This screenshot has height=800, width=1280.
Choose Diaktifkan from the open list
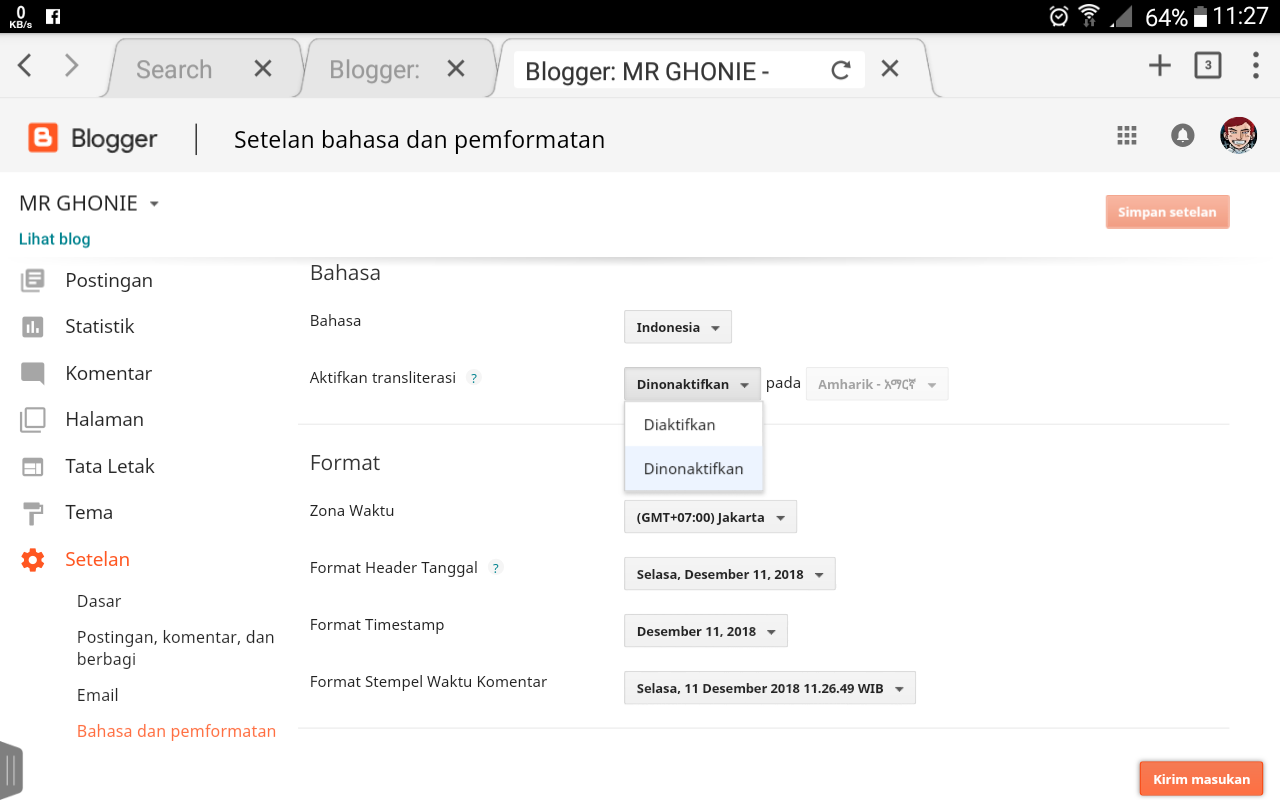[x=694, y=424]
